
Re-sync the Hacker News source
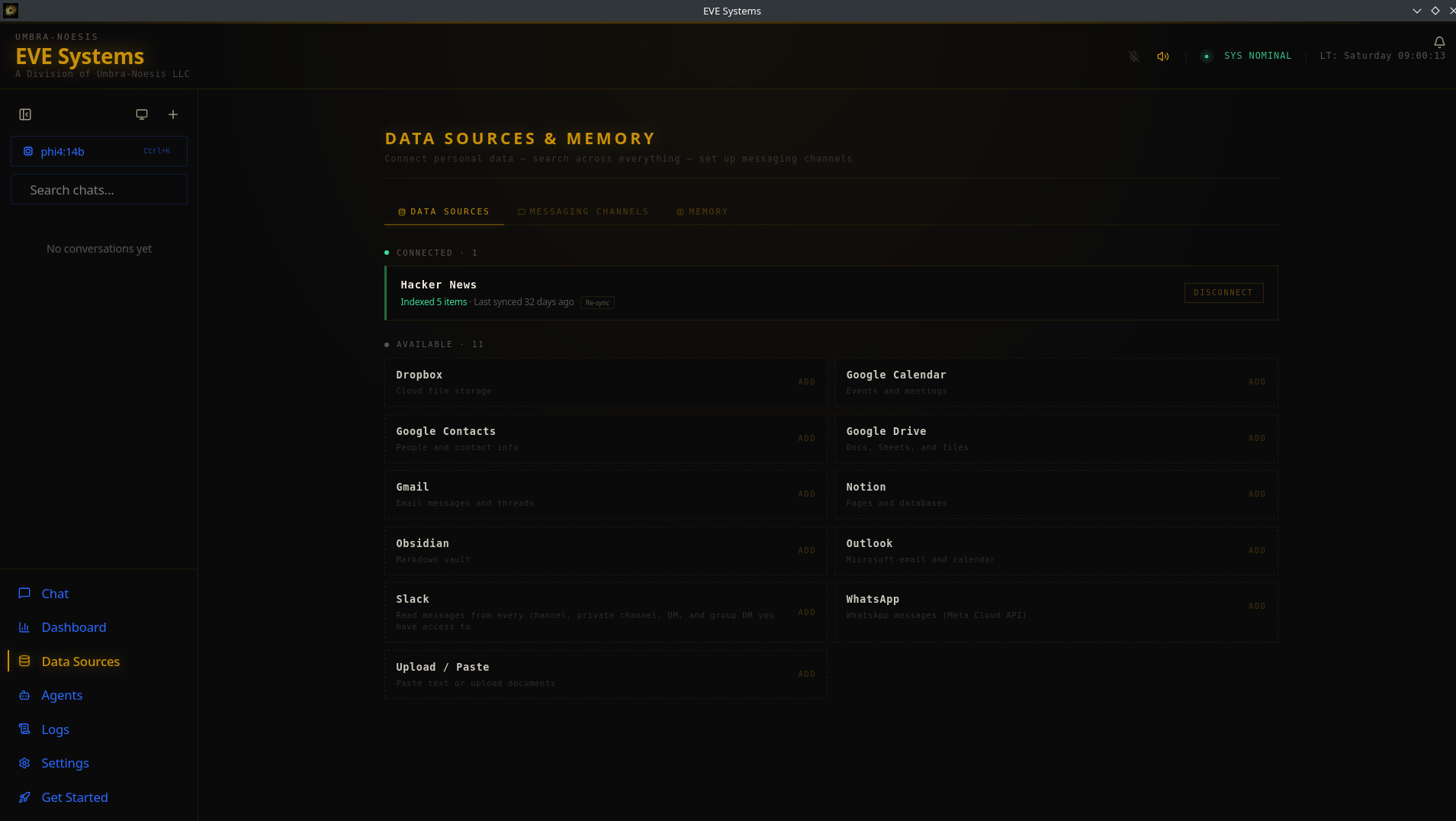pyautogui.click(x=597, y=303)
